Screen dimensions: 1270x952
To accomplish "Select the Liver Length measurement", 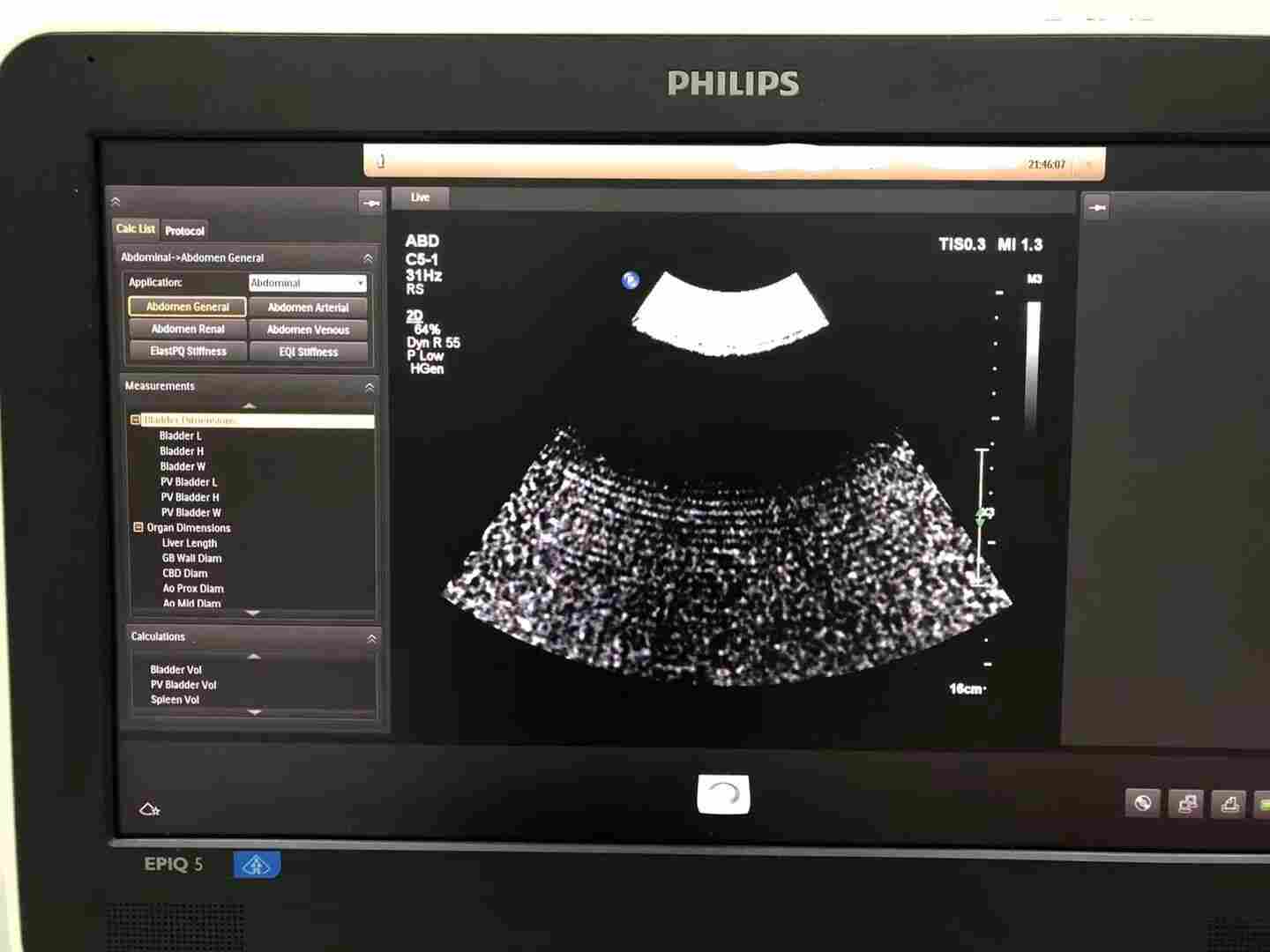I will (189, 543).
